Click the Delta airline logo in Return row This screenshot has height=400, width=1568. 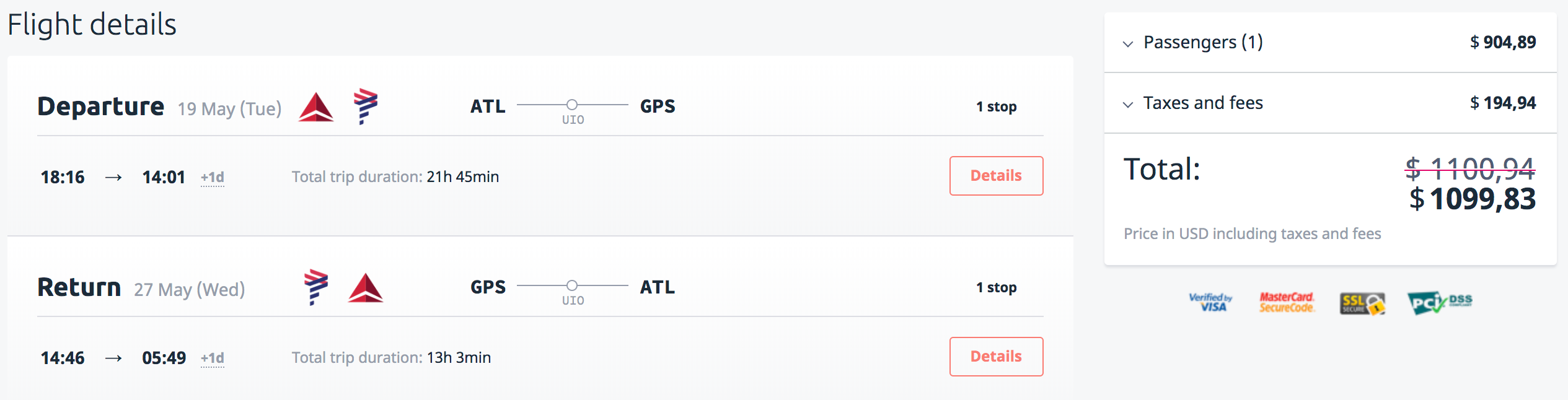[x=366, y=288]
